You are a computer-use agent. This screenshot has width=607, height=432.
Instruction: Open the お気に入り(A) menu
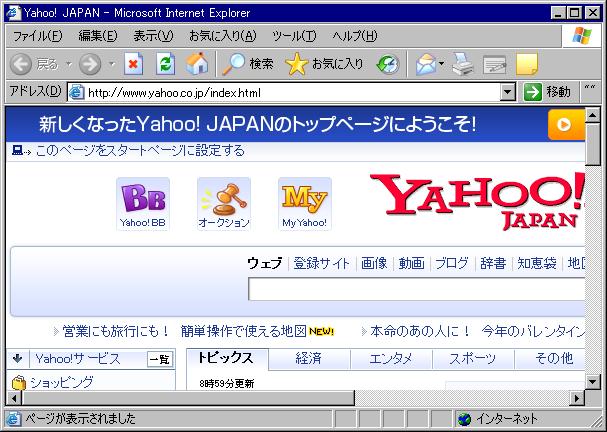223,36
